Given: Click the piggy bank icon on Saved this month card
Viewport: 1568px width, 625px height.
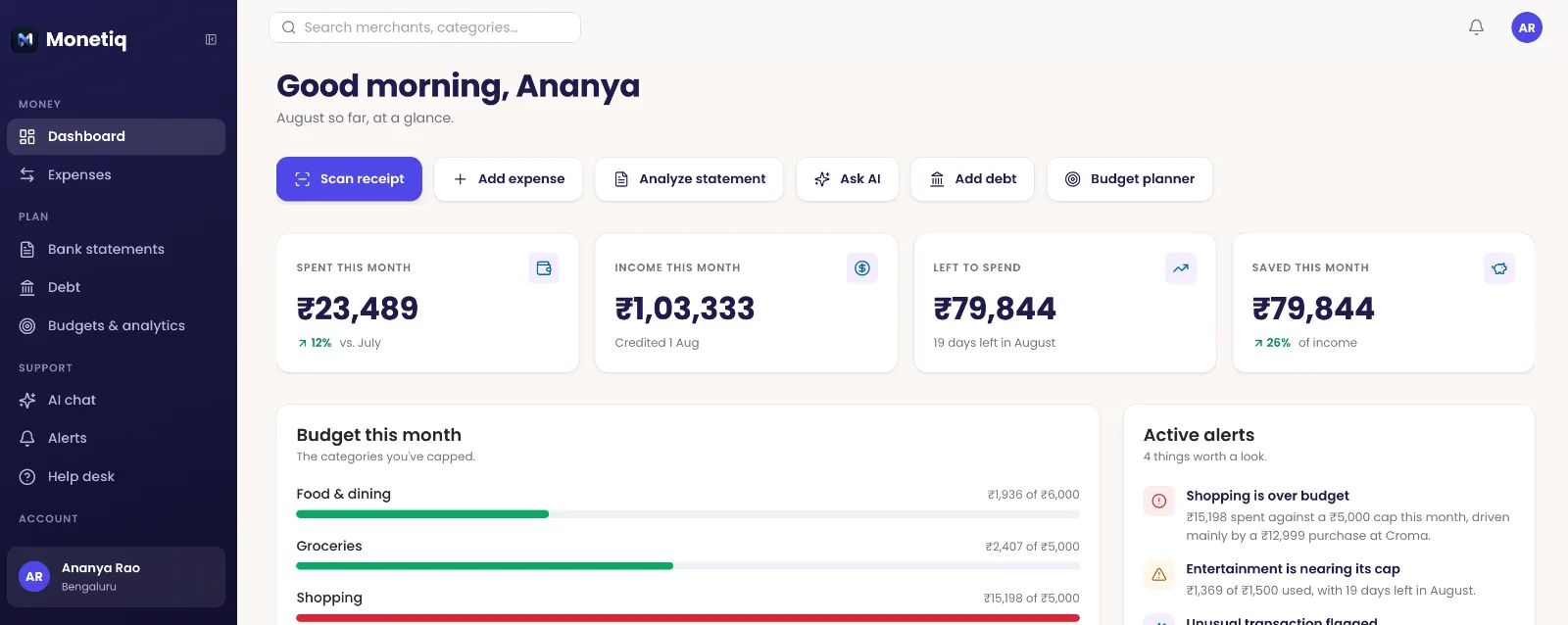Looking at the screenshot, I should [1499, 268].
